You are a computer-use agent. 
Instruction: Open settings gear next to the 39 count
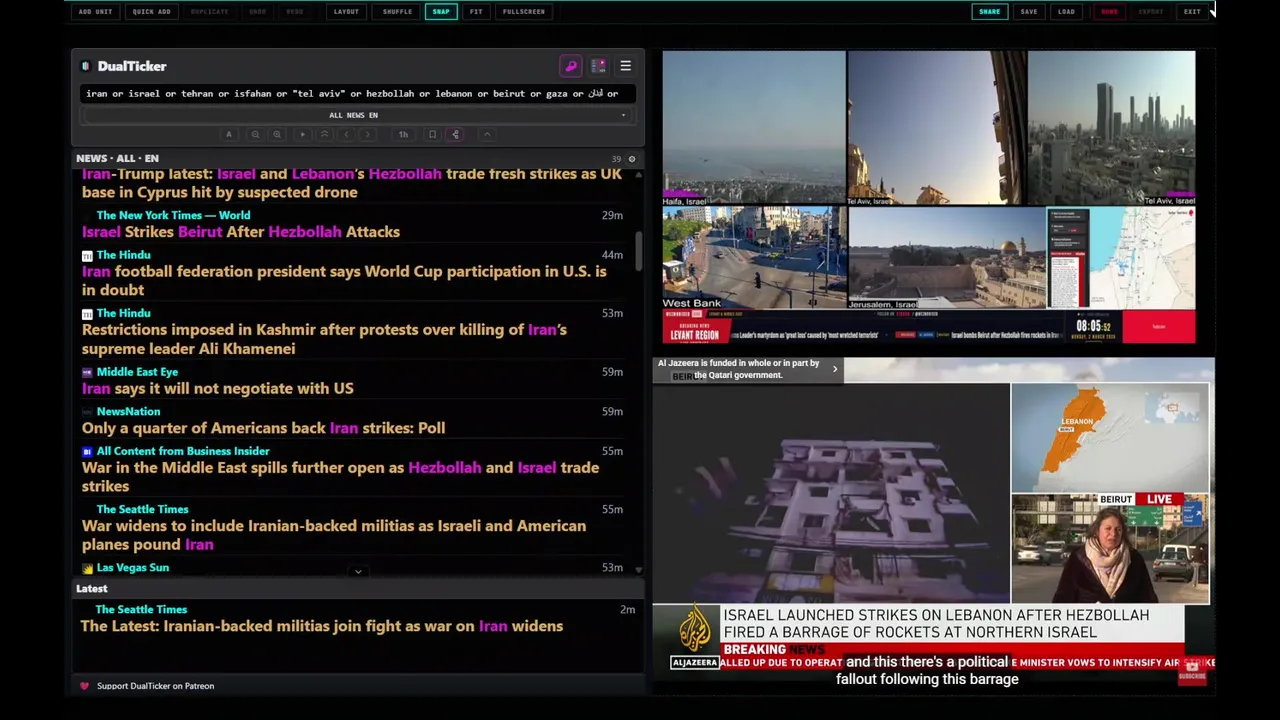tap(631, 159)
